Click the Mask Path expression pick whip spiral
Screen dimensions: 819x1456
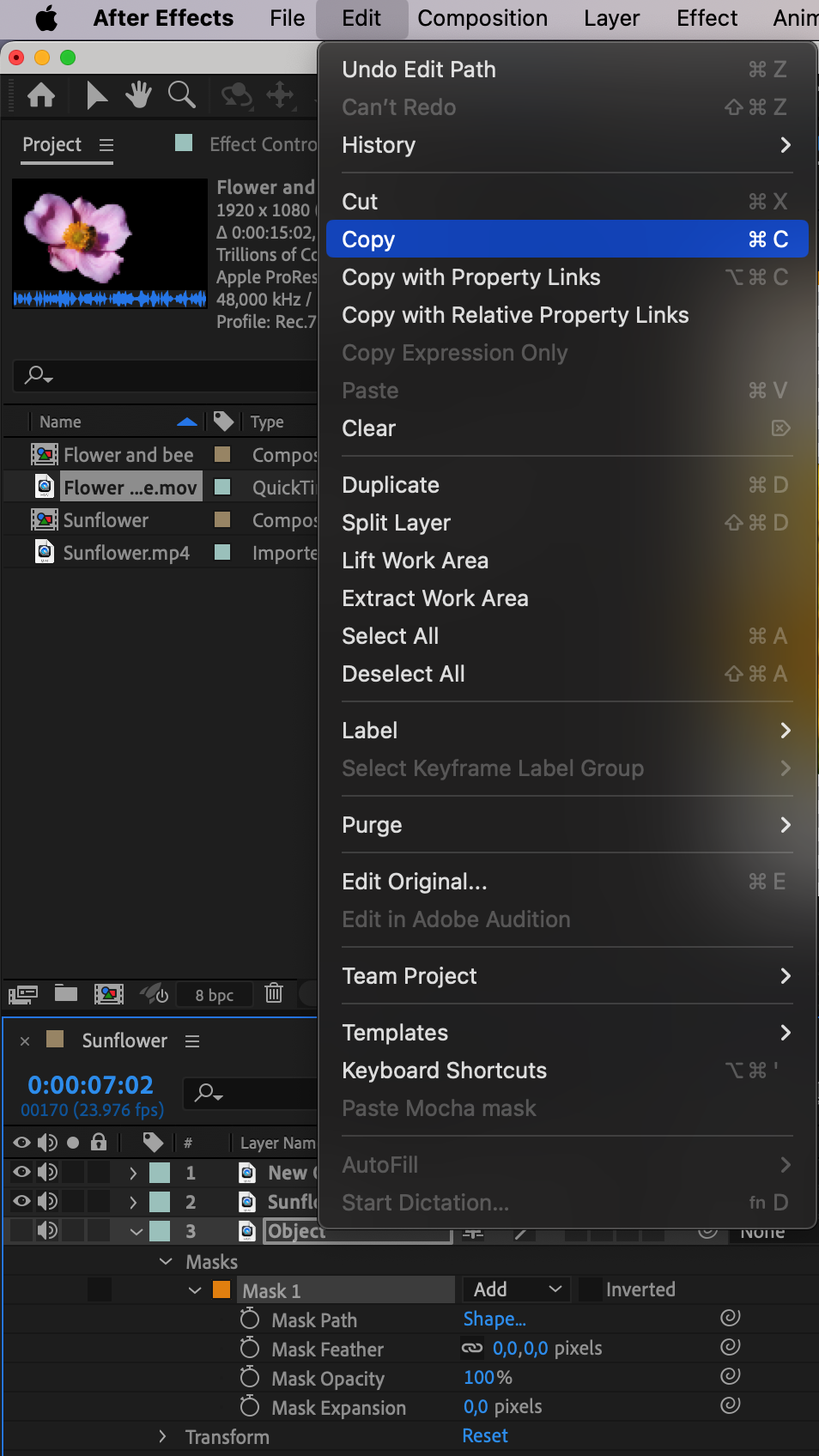[731, 1318]
